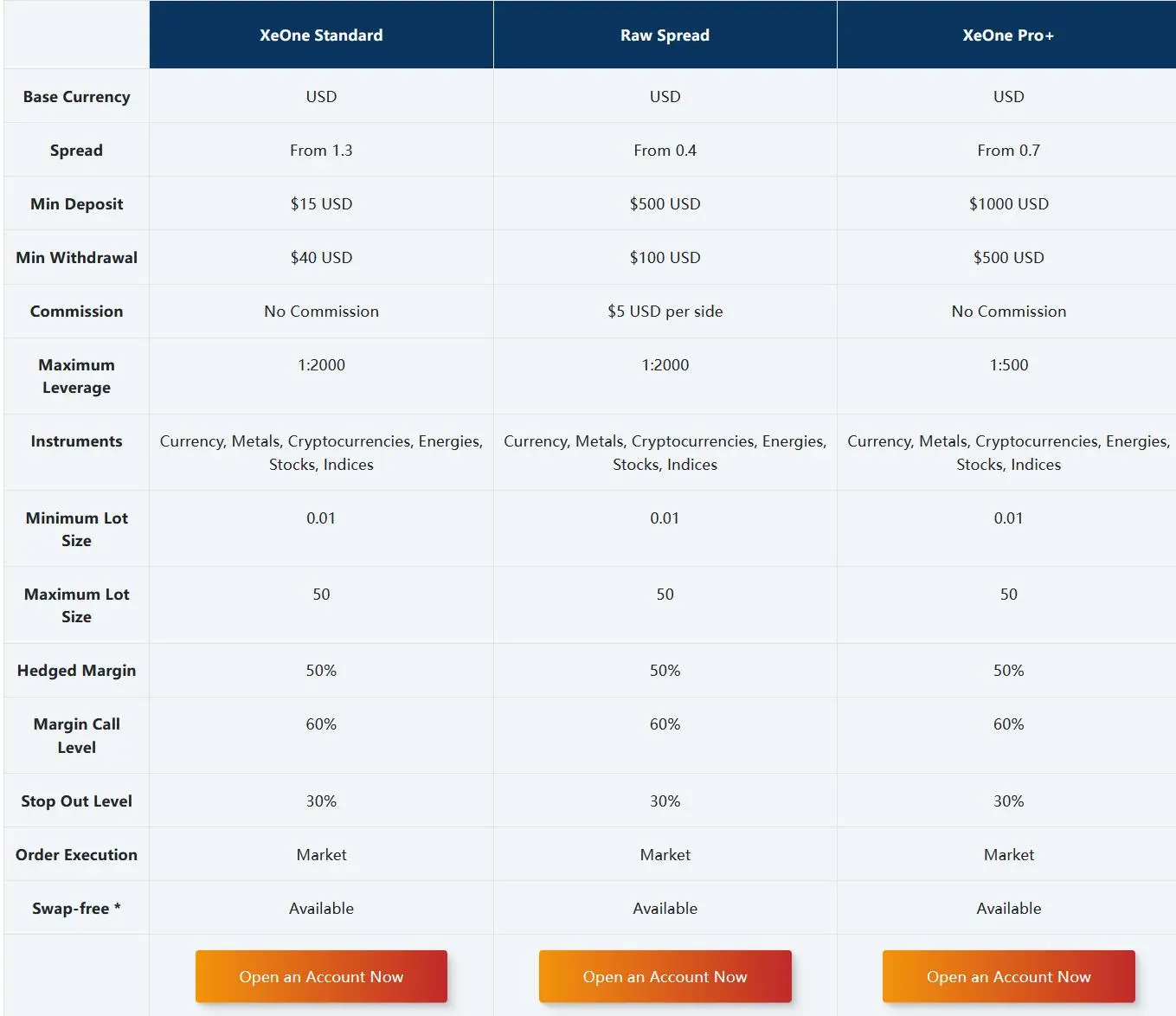Select the Base Currency row label

[76, 97]
